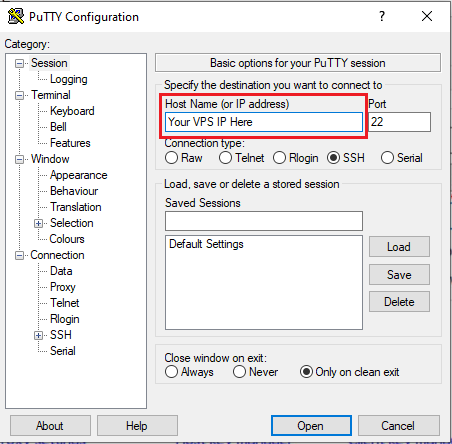Click the Load session button

(x=399, y=247)
